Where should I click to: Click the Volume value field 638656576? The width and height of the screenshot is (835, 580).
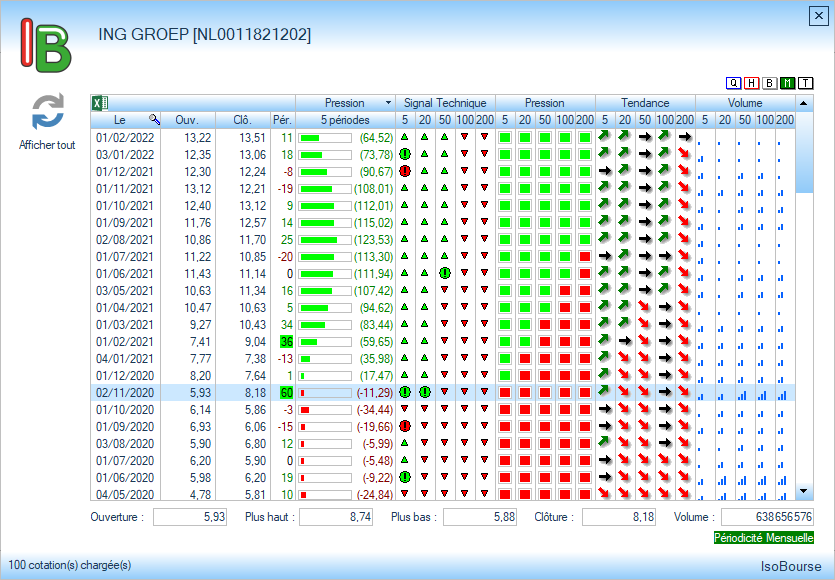(x=767, y=517)
